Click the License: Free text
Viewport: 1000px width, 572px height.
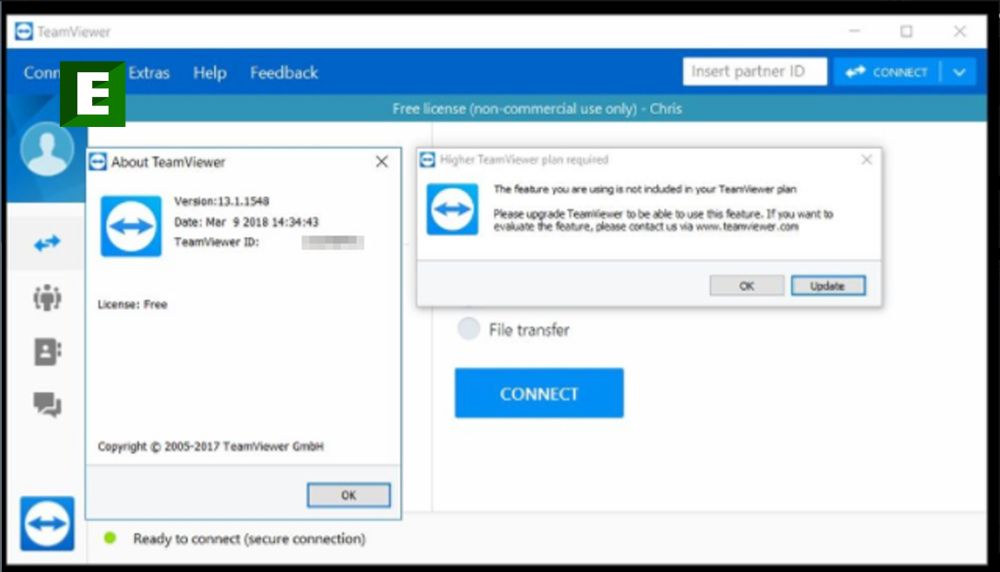click(x=132, y=305)
